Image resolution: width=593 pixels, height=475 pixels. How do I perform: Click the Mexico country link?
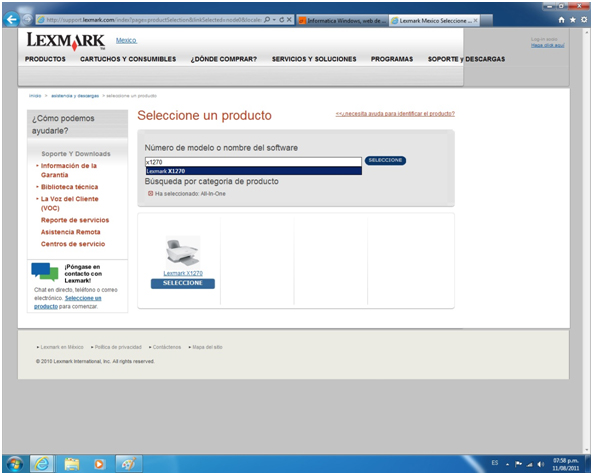126,40
